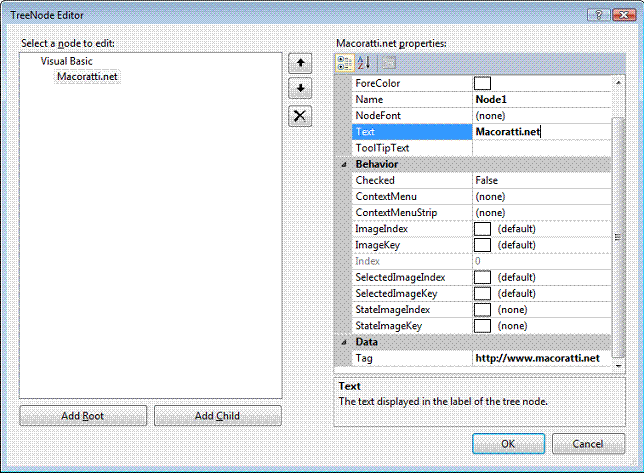This screenshot has width=644, height=473.
Task: Select the Macoratti.net child node
Action: point(87,76)
